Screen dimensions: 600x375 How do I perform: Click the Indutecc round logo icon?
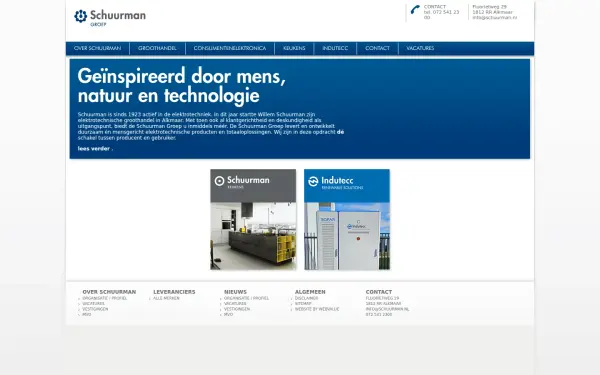[313, 181]
